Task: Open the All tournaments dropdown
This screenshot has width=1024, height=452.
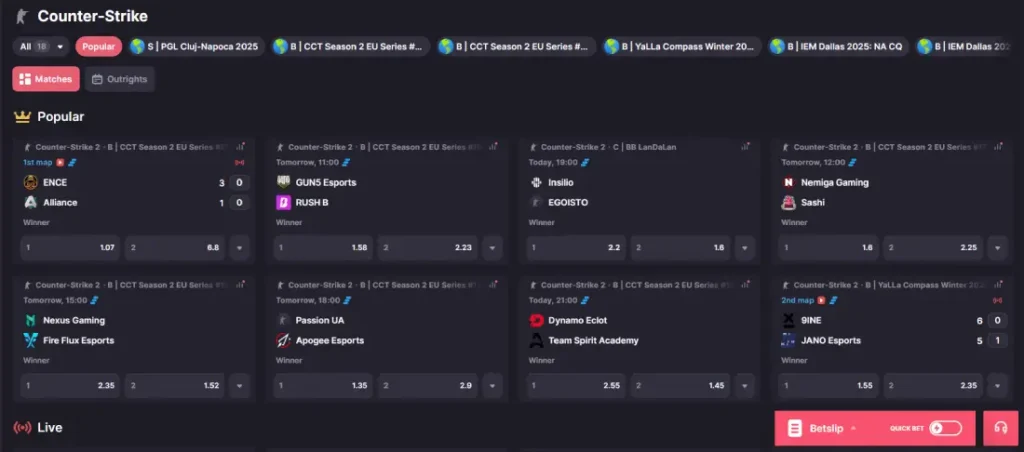Action: pyautogui.click(x=41, y=46)
